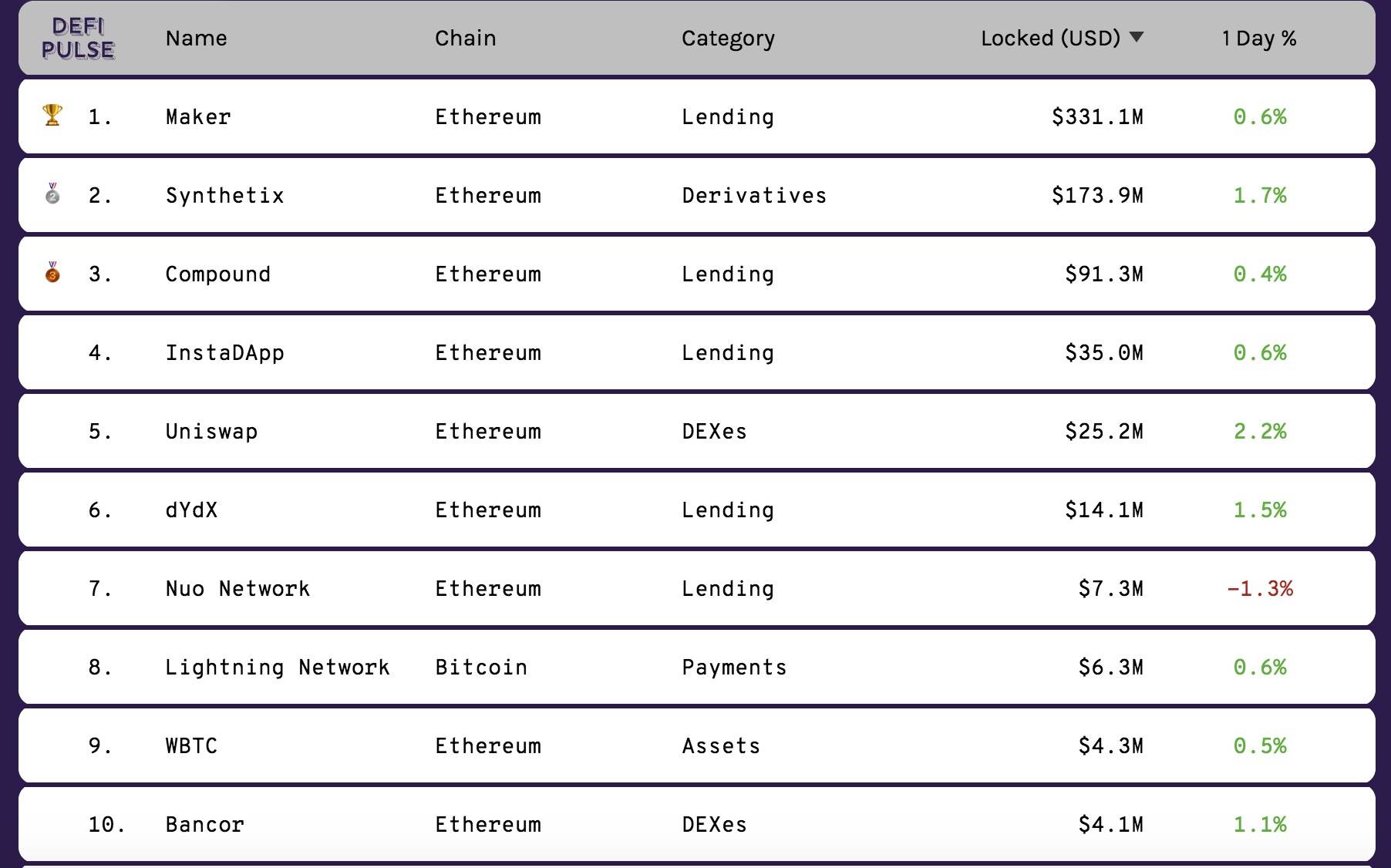The height and width of the screenshot is (868, 1391).
Task: Open the Bancor project entry
Action: (x=204, y=824)
